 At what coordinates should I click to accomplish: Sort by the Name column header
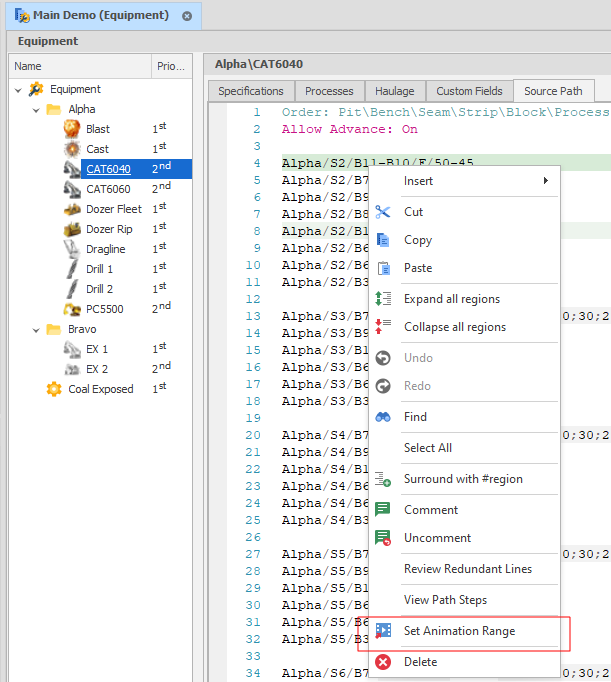pyautogui.click(x=80, y=66)
